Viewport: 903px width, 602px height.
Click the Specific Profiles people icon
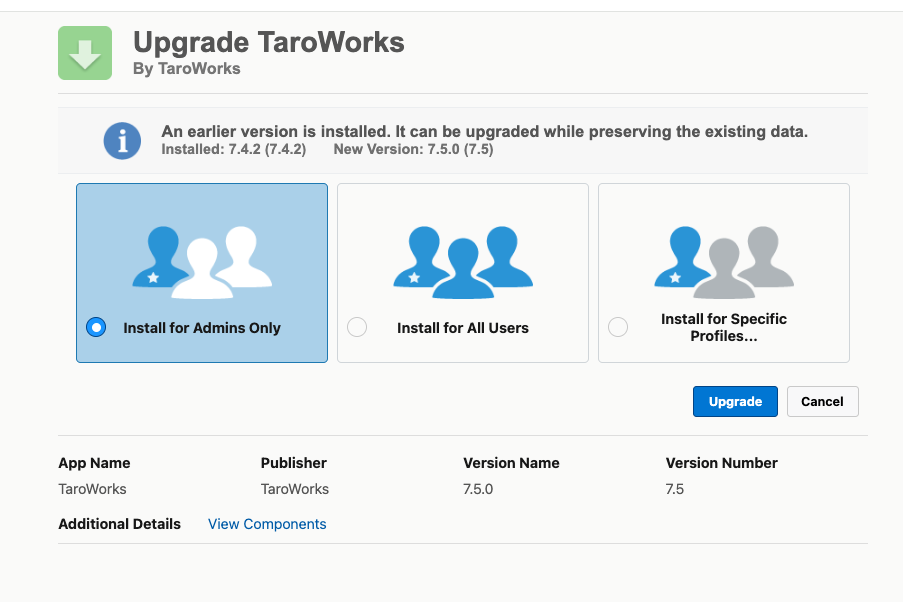tap(724, 262)
